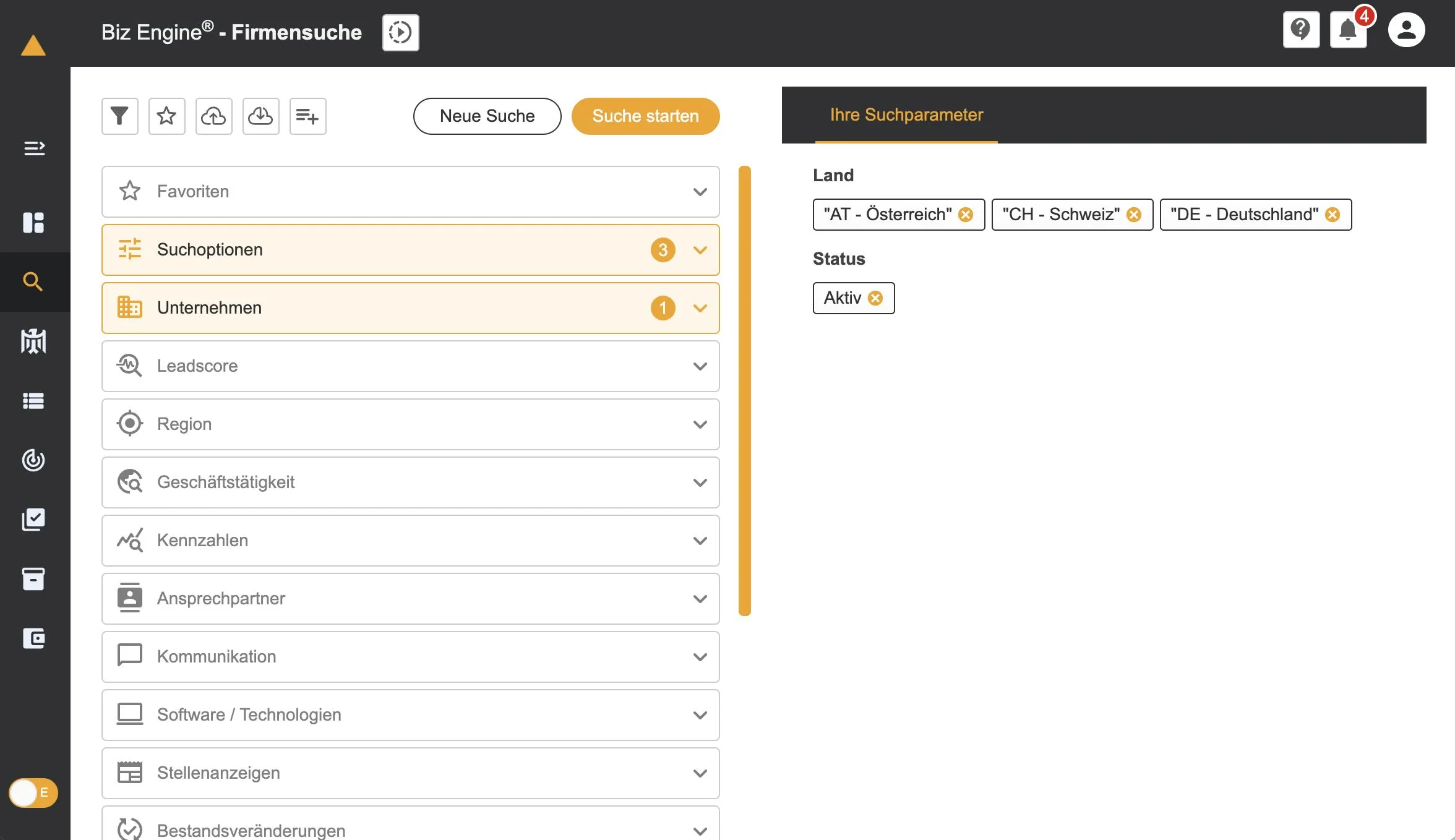Expand the Region filter section
The height and width of the screenshot is (840, 1455).
(x=410, y=424)
